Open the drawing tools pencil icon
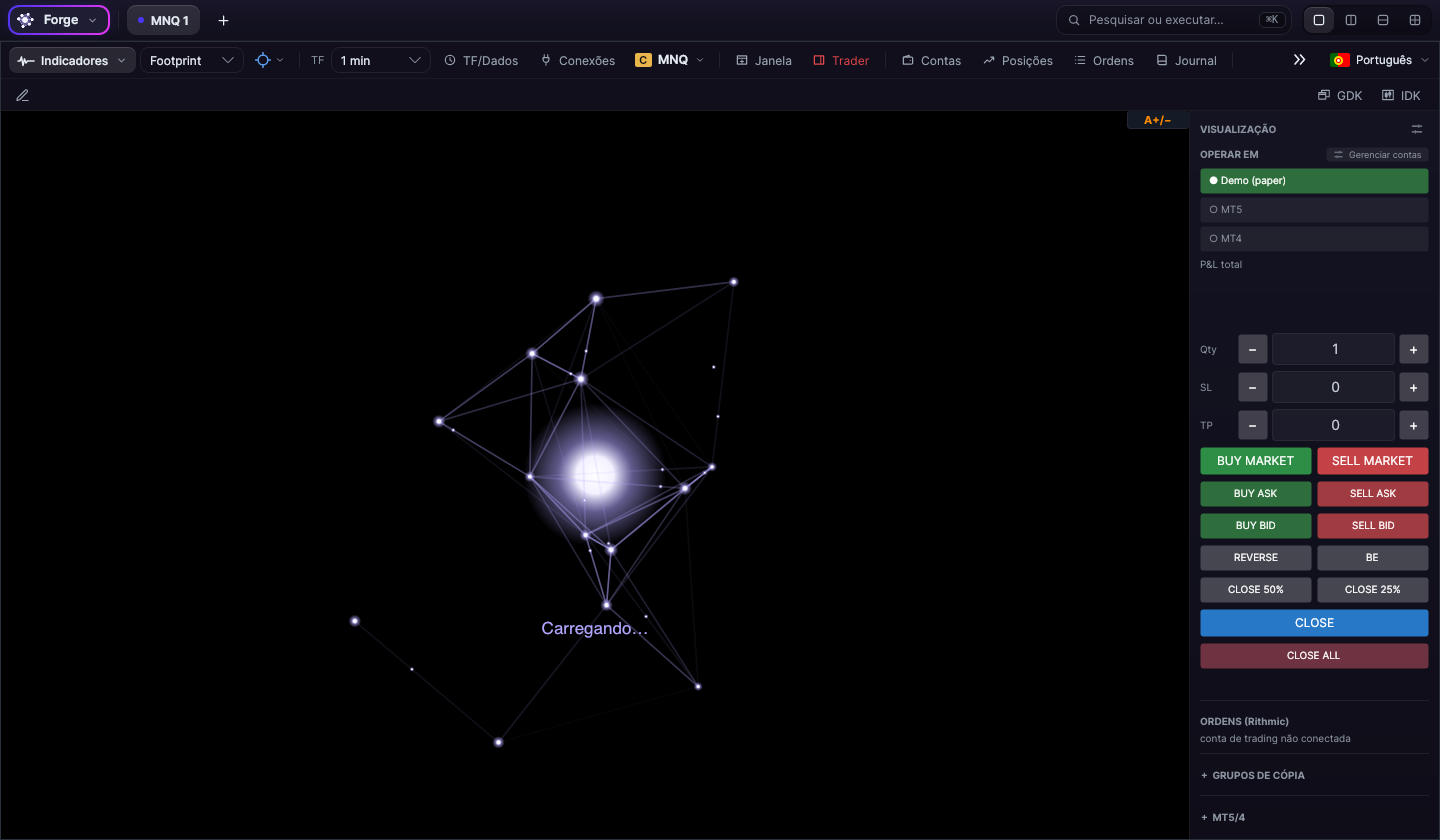This screenshot has height=840, width=1440. point(22,96)
